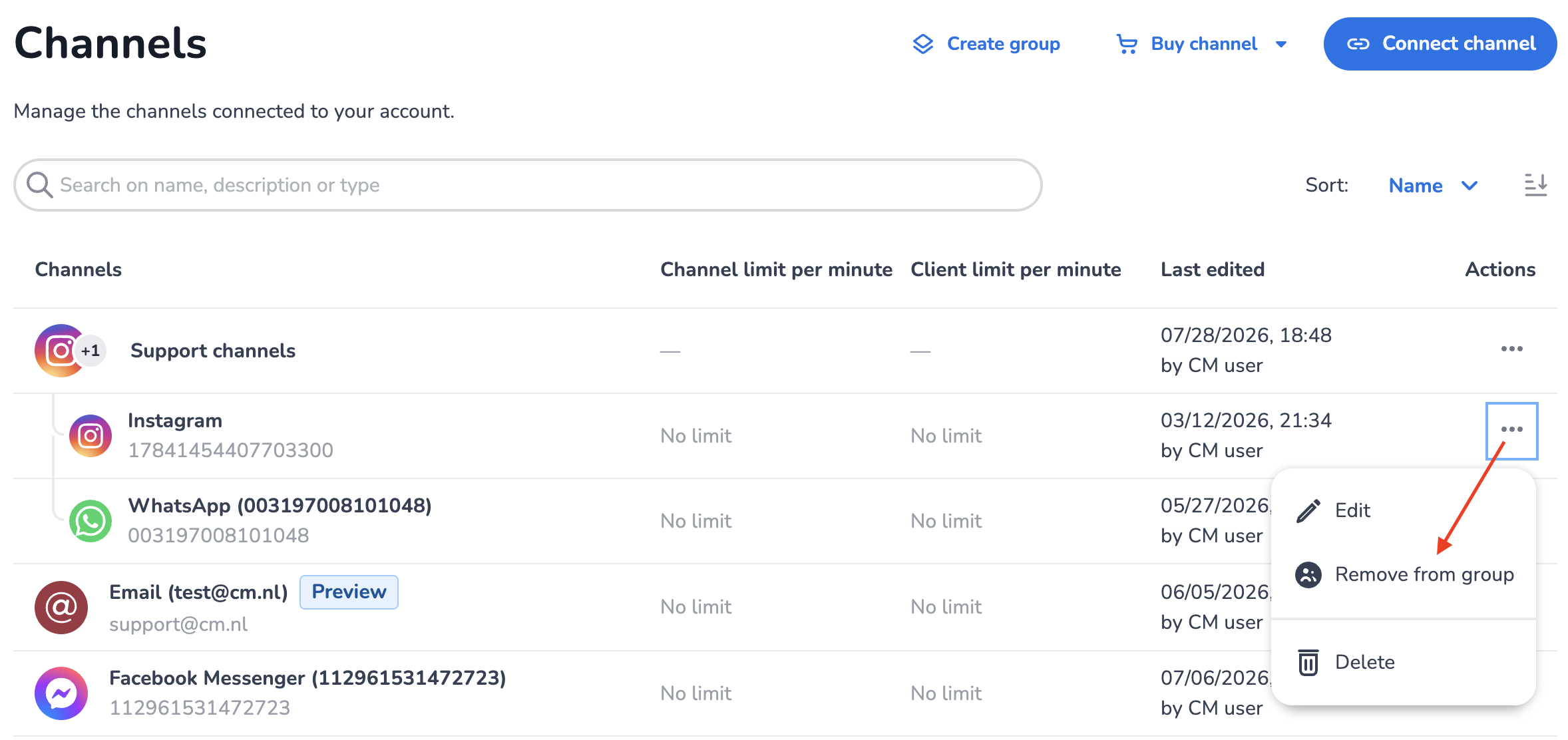Screen dimensions: 1568x740
Task: Click the Instagram ID 17841454407703300
Action: [230, 451]
